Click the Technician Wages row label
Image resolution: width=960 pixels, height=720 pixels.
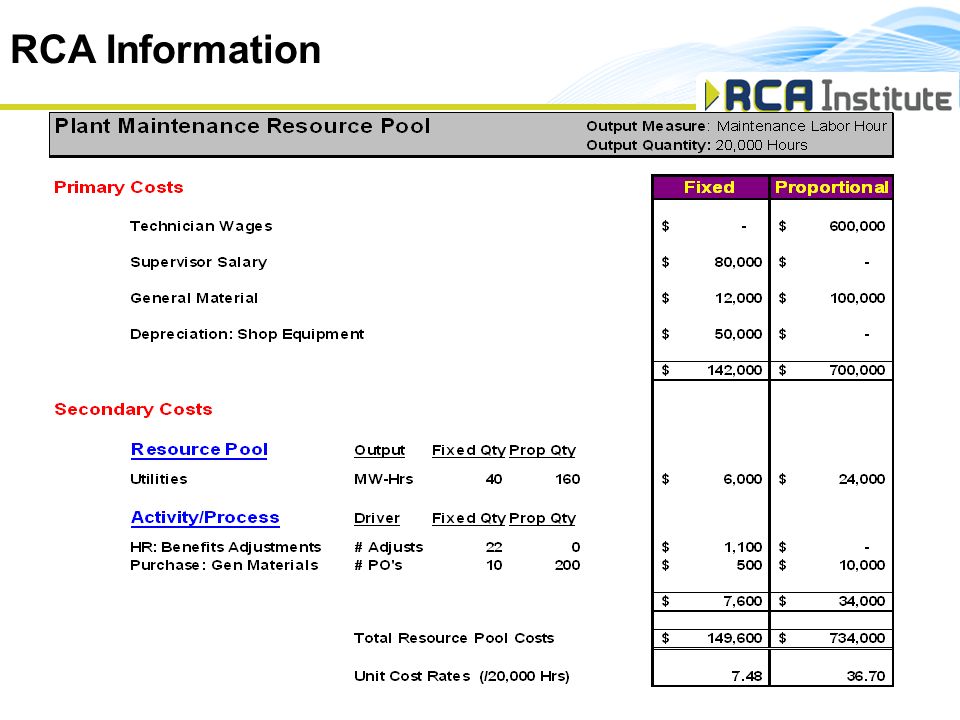[x=201, y=226]
